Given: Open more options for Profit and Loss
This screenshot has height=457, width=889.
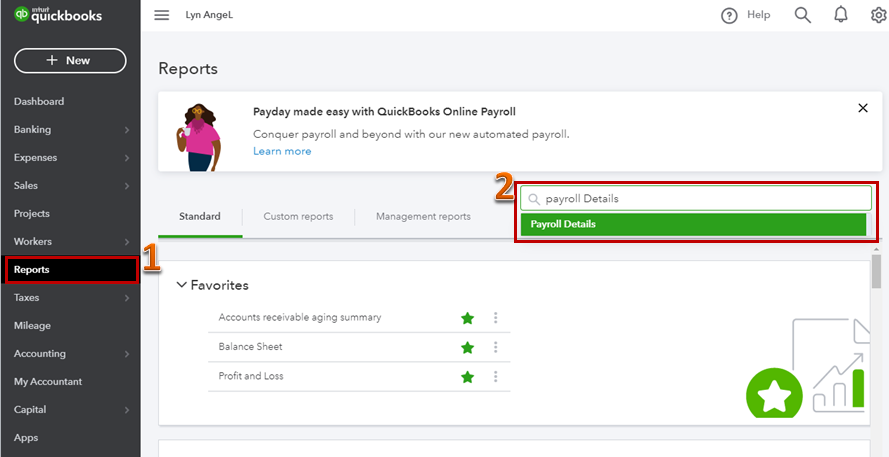Looking at the screenshot, I should 496,376.
